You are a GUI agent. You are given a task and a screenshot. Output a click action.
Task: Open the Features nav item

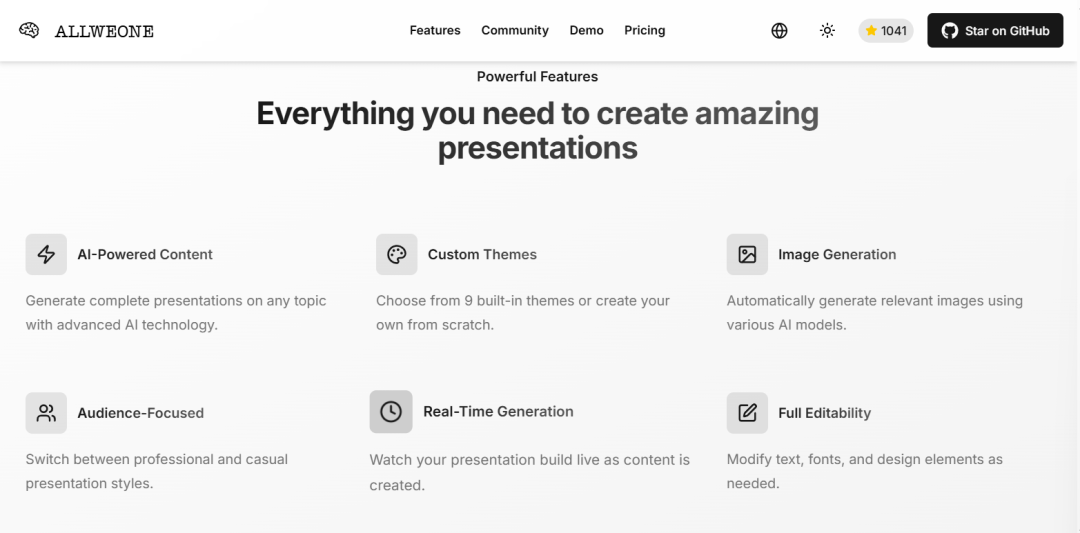(435, 30)
